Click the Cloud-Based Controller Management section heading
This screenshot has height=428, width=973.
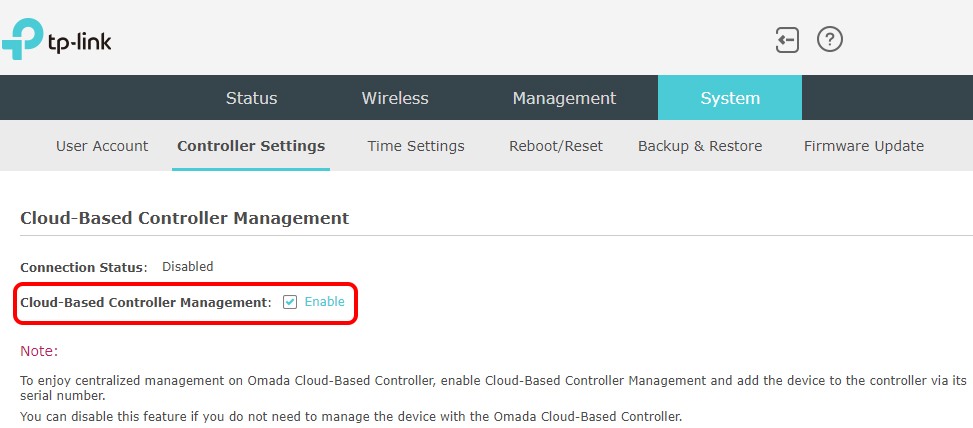coord(184,218)
